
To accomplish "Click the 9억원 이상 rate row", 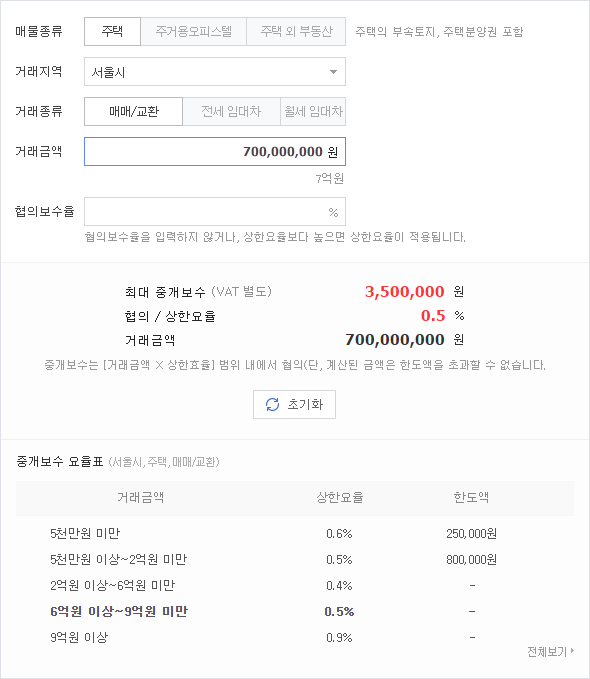I will (295, 637).
